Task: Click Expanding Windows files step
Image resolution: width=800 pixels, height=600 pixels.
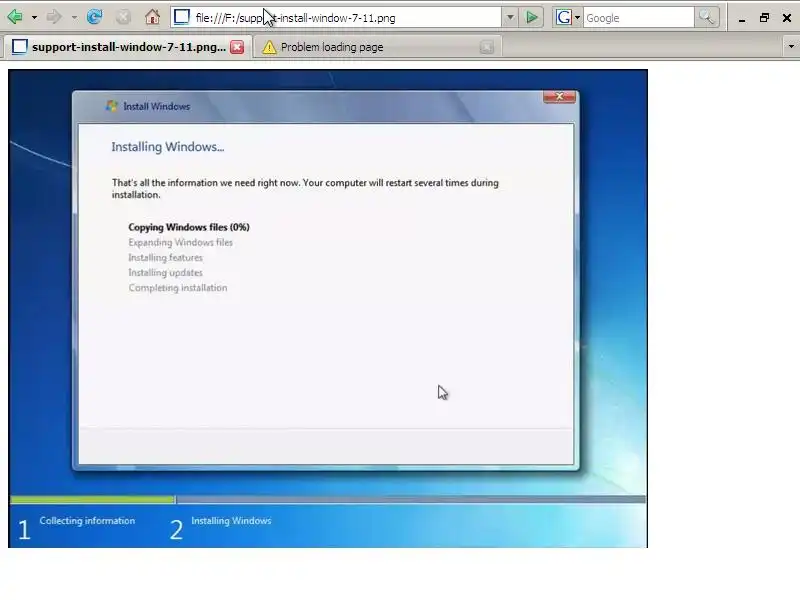Action: click(x=181, y=242)
